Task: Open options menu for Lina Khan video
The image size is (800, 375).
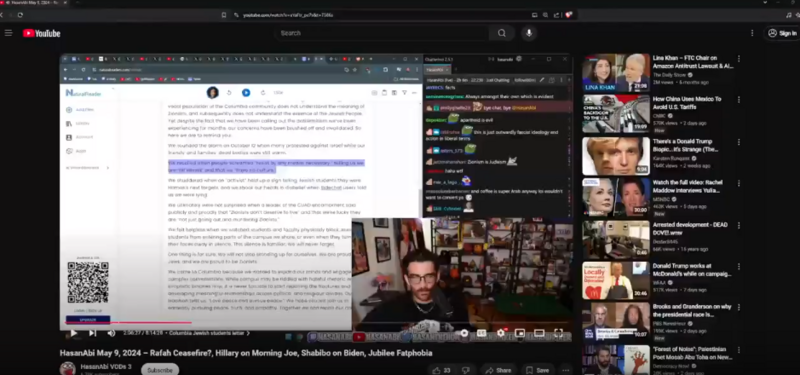Action: 738,59
